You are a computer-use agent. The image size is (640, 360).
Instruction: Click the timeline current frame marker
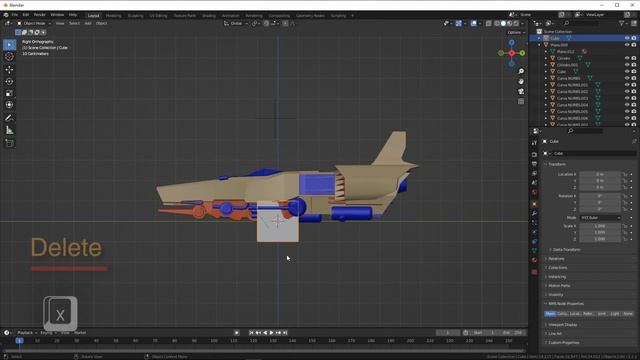(19, 340)
